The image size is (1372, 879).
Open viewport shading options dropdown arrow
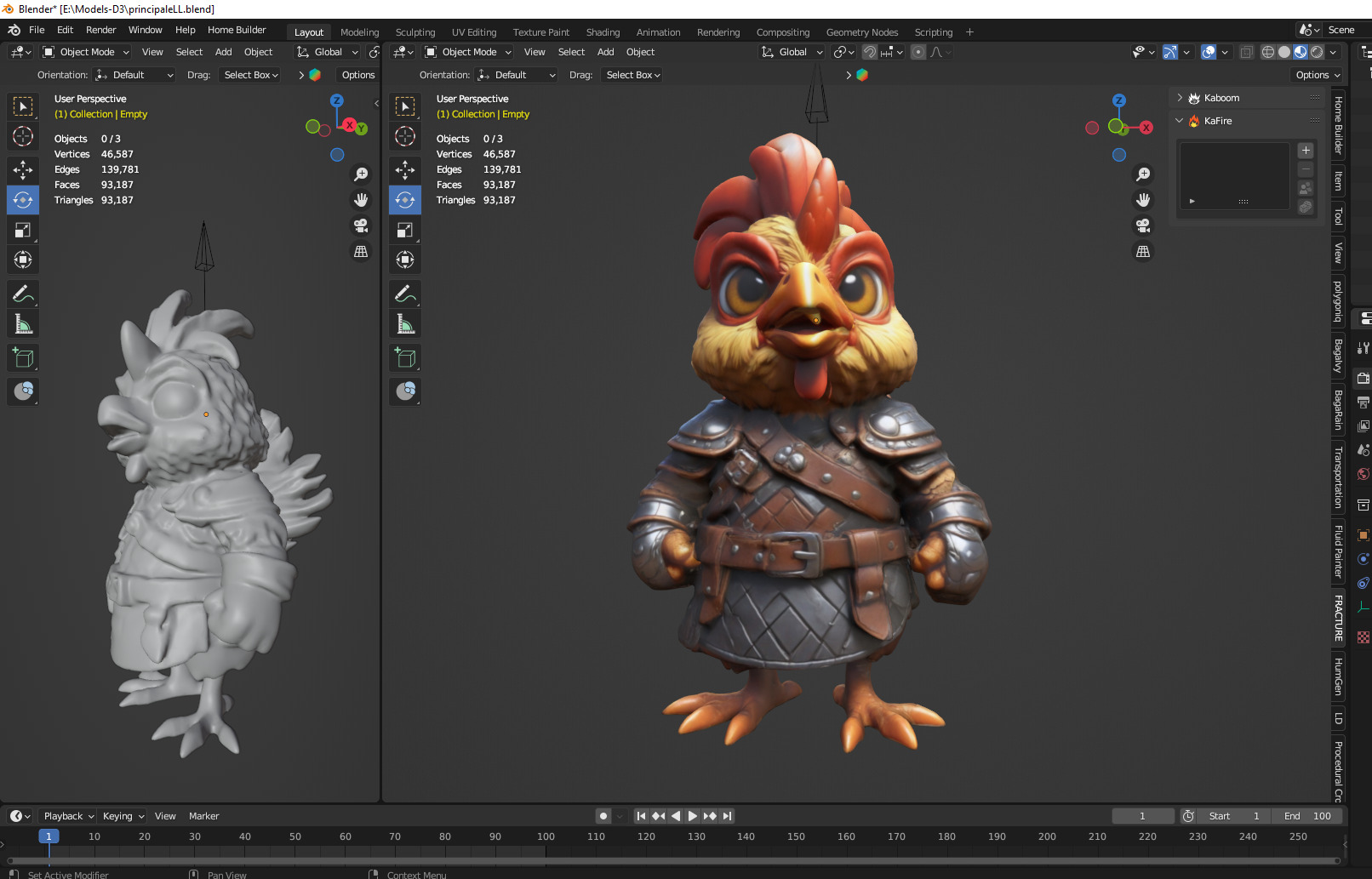pos(1333,52)
